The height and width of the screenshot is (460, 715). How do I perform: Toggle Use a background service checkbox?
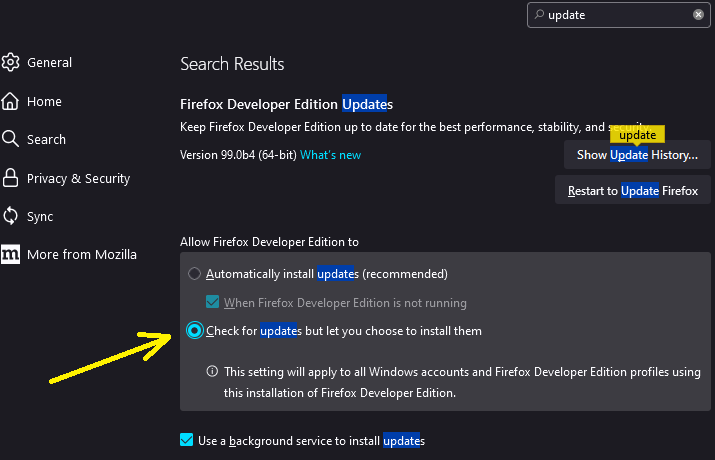click(x=187, y=440)
